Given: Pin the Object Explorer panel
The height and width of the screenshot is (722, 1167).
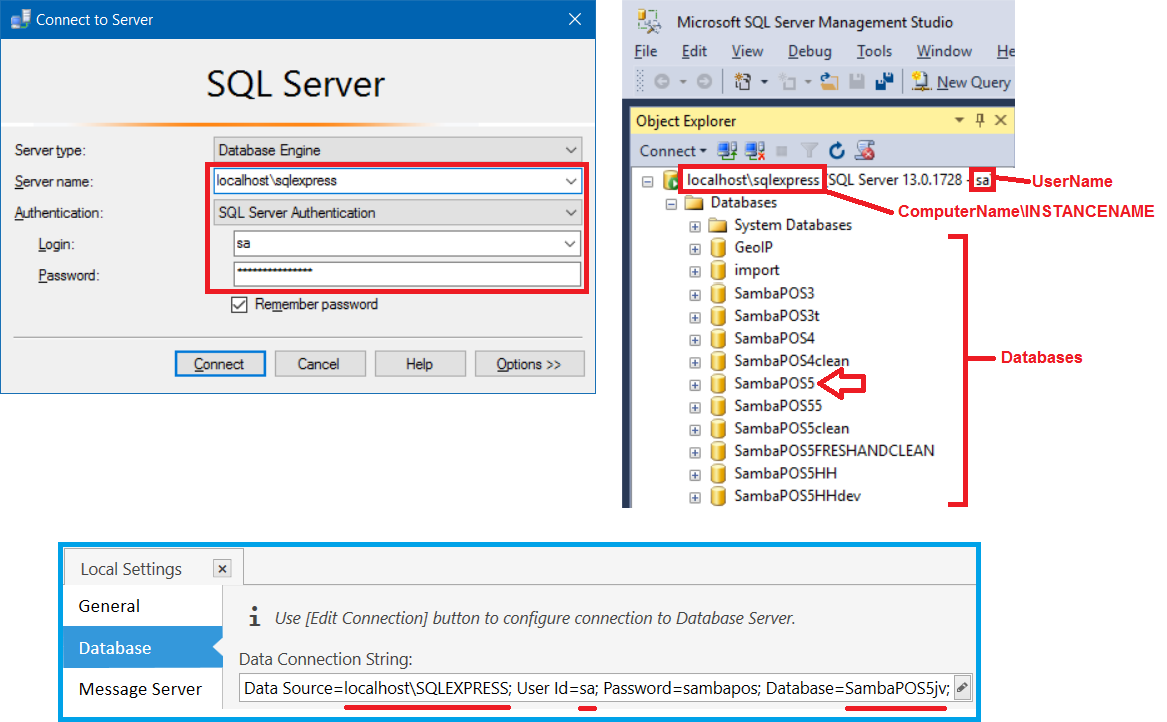Looking at the screenshot, I should (980, 121).
